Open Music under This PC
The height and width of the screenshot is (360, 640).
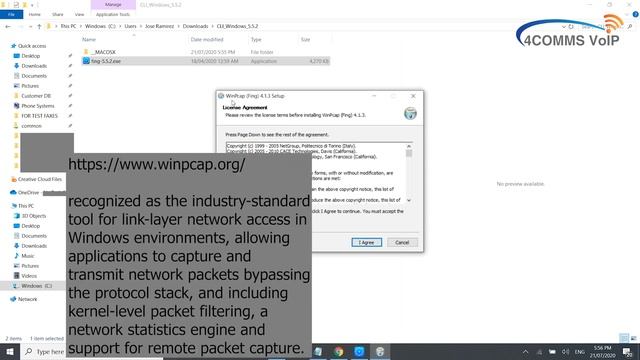point(27,256)
